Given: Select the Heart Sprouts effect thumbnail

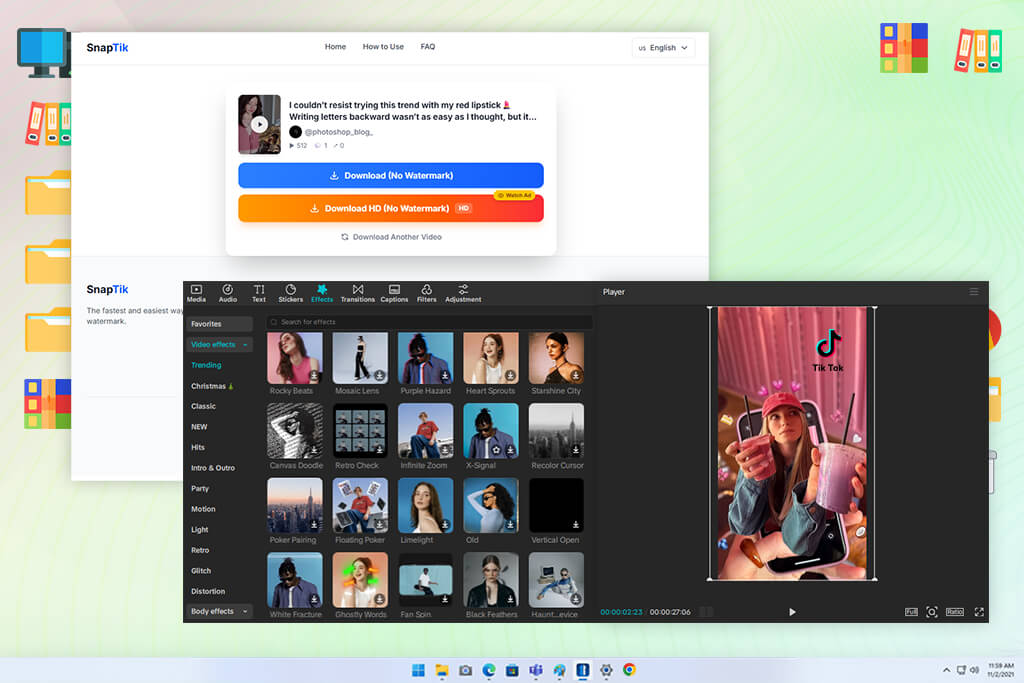Looking at the screenshot, I should [490, 358].
